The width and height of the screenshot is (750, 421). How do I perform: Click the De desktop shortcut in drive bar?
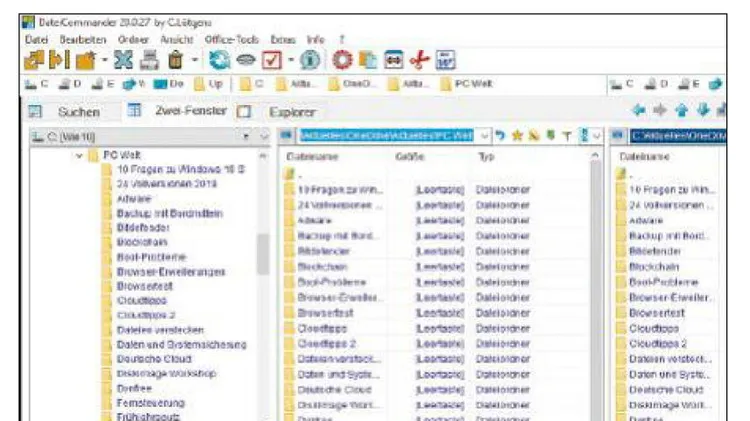click(168, 84)
